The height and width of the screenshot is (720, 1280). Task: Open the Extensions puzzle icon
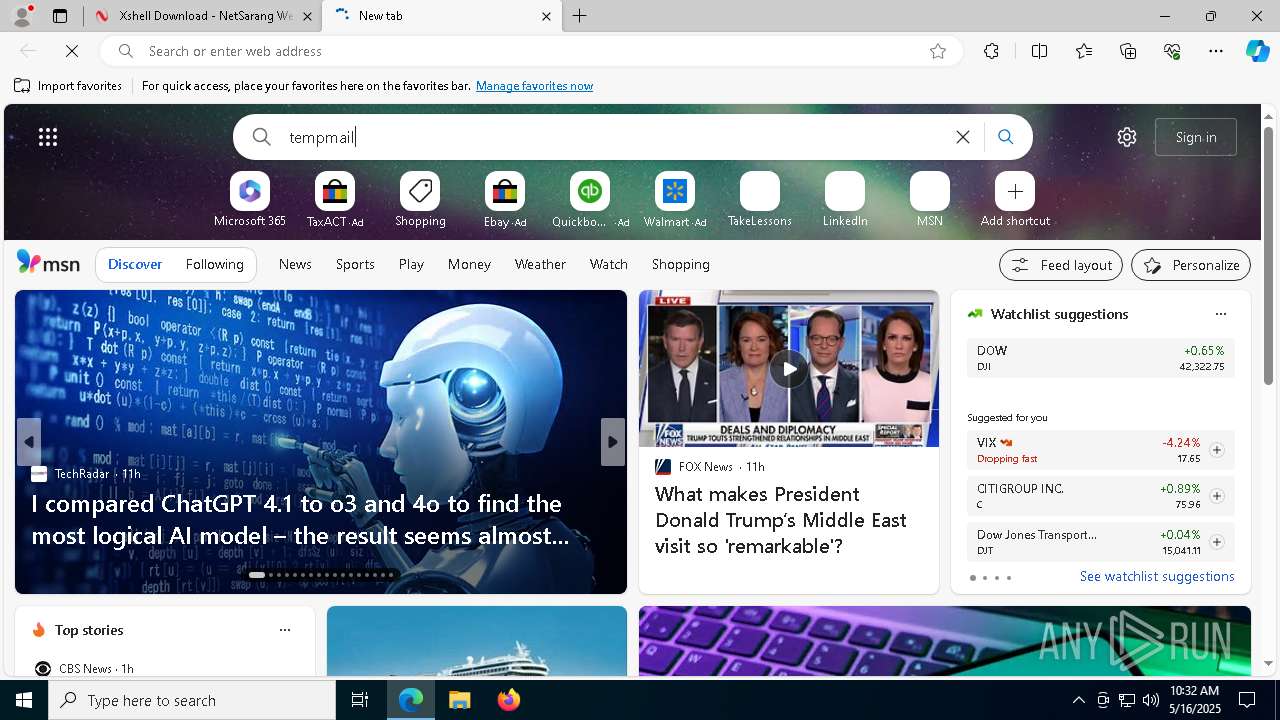pyautogui.click(x=991, y=51)
